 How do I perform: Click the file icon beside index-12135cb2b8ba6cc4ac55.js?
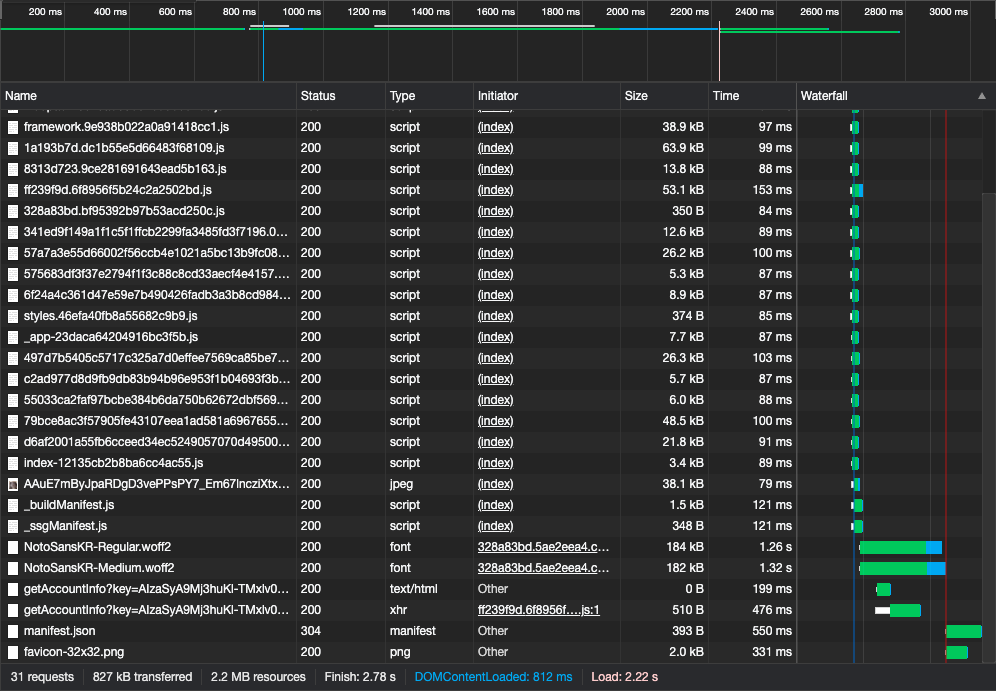click(x=13, y=463)
